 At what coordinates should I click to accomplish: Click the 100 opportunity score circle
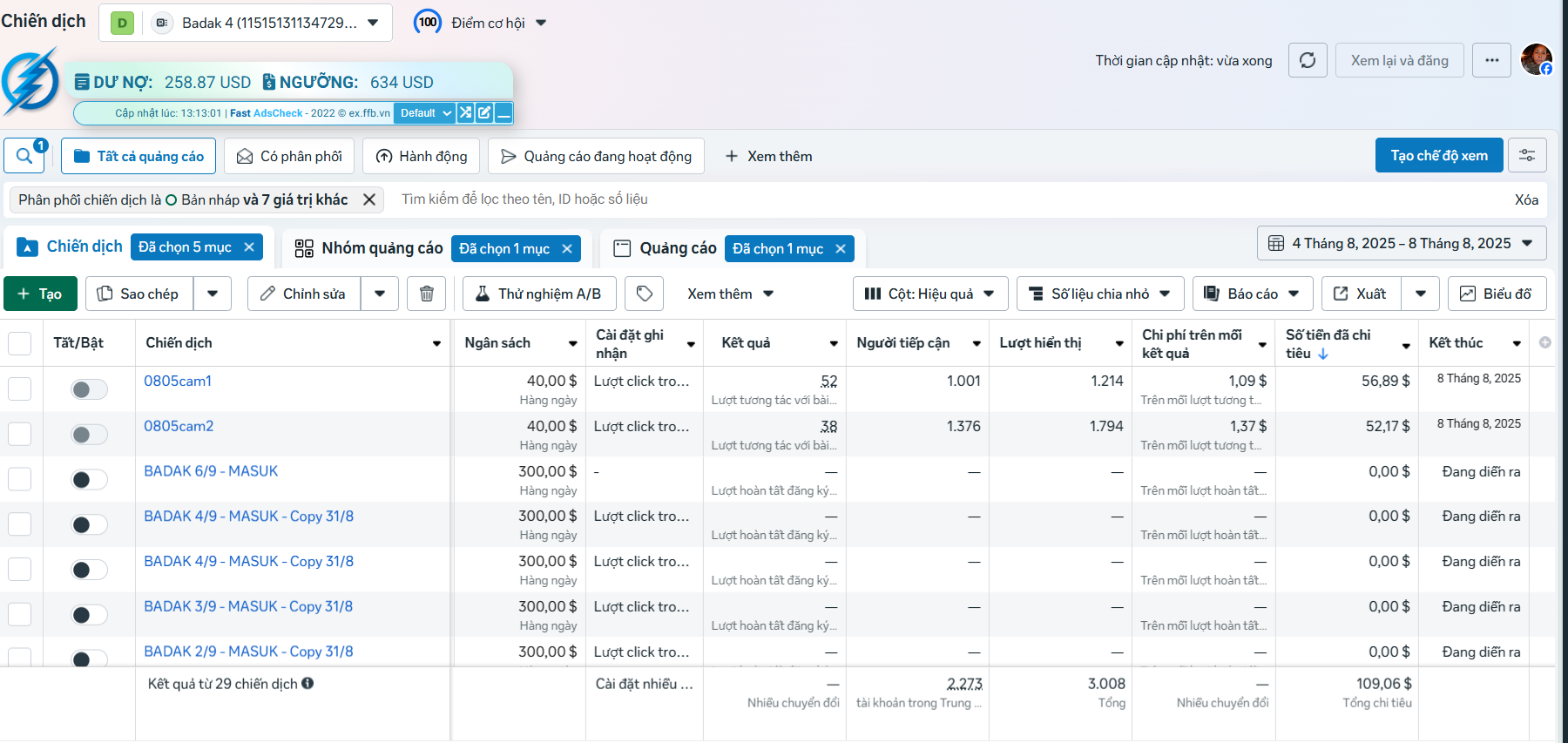tap(427, 23)
